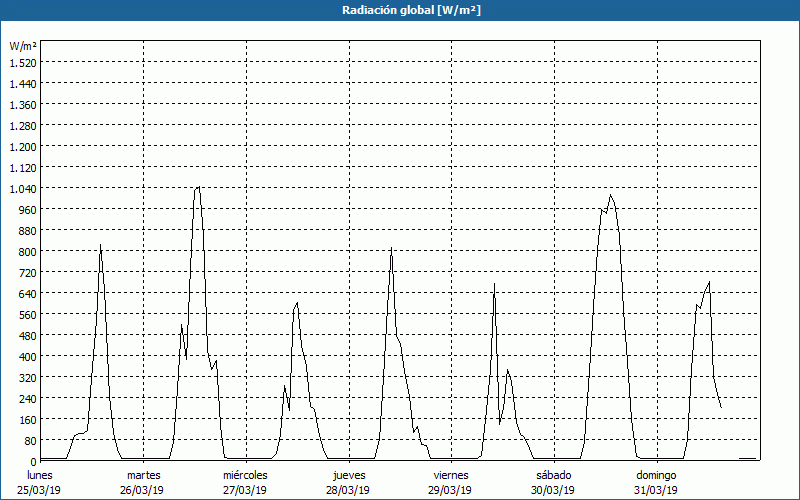Click the 80 y-axis value
800x500 pixels.
(31, 440)
